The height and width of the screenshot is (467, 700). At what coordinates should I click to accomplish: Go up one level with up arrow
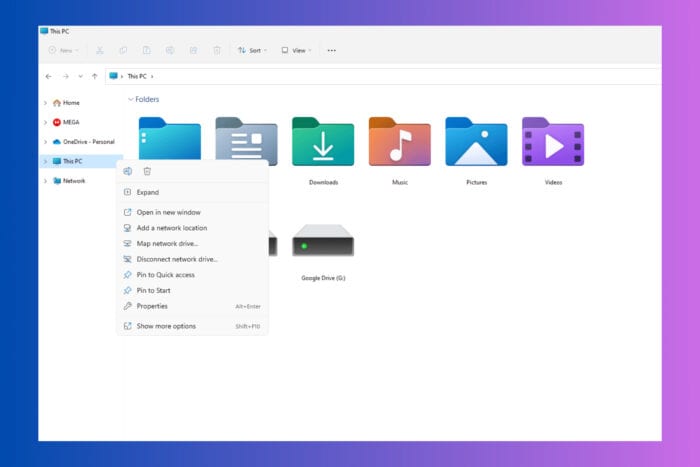(x=95, y=76)
